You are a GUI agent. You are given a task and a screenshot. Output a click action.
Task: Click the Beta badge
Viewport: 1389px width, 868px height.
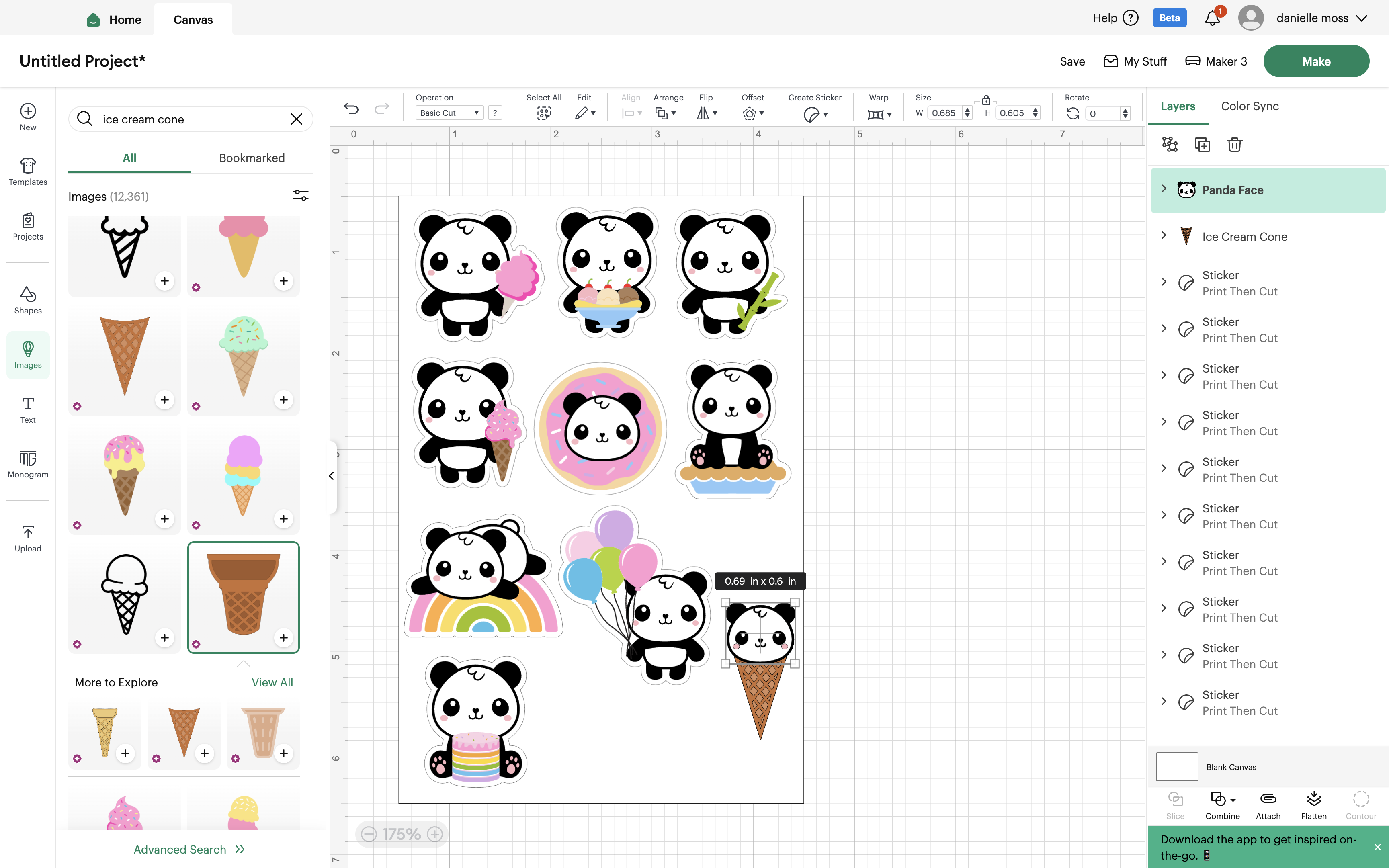(x=1169, y=18)
